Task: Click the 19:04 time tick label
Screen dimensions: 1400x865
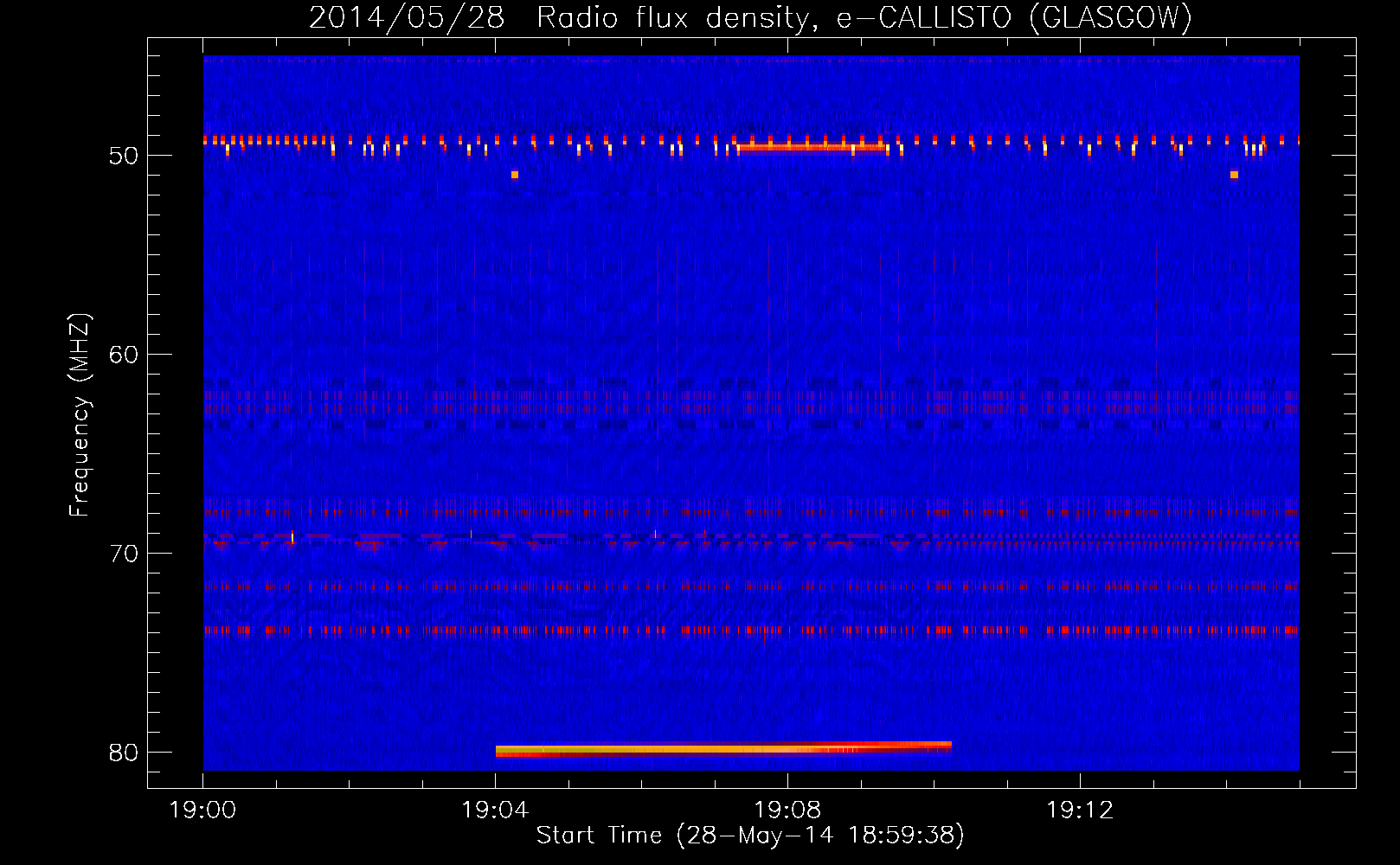Action: click(496, 810)
